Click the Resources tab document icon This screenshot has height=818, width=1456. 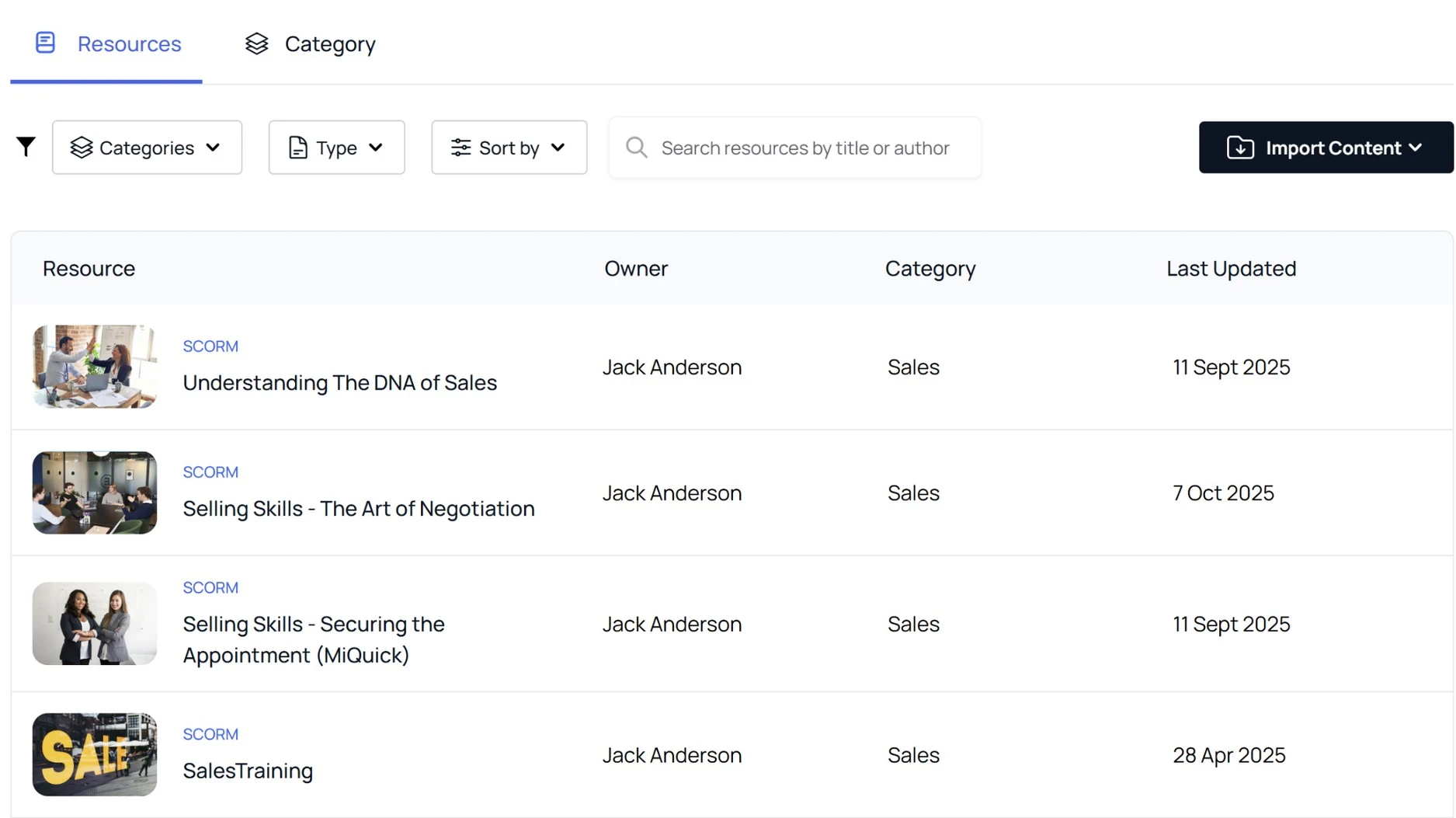pyautogui.click(x=45, y=43)
